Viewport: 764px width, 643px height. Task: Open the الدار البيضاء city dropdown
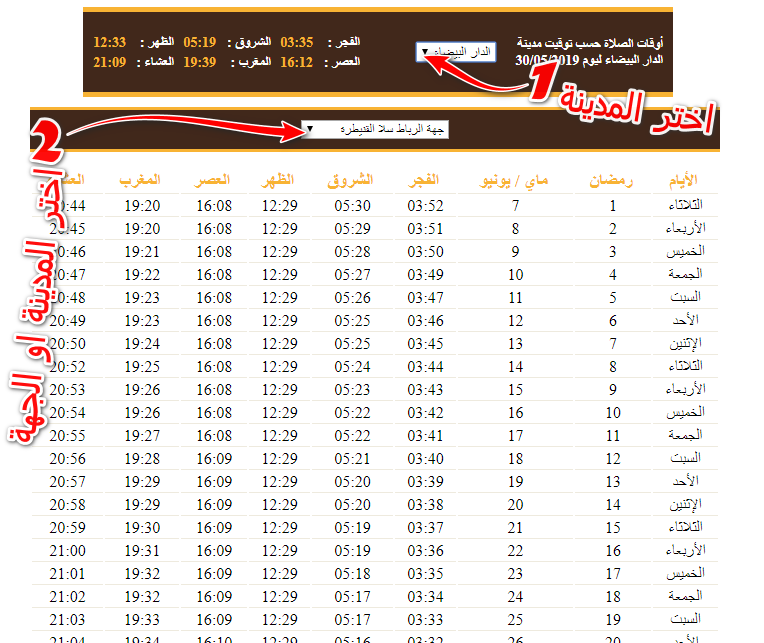pos(456,52)
